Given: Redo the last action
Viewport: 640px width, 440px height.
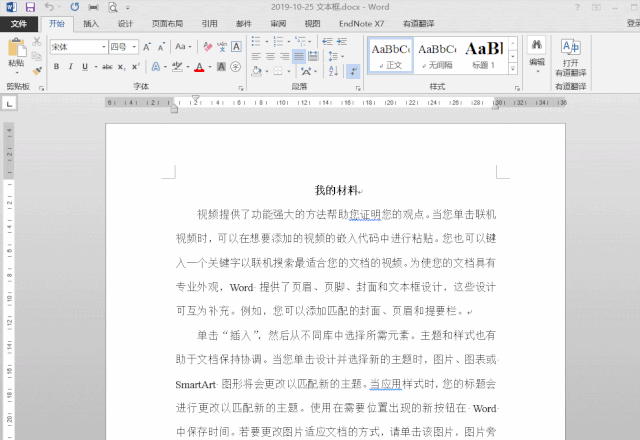Looking at the screenshot, I should pyautogui.click(x=74, y=7).
